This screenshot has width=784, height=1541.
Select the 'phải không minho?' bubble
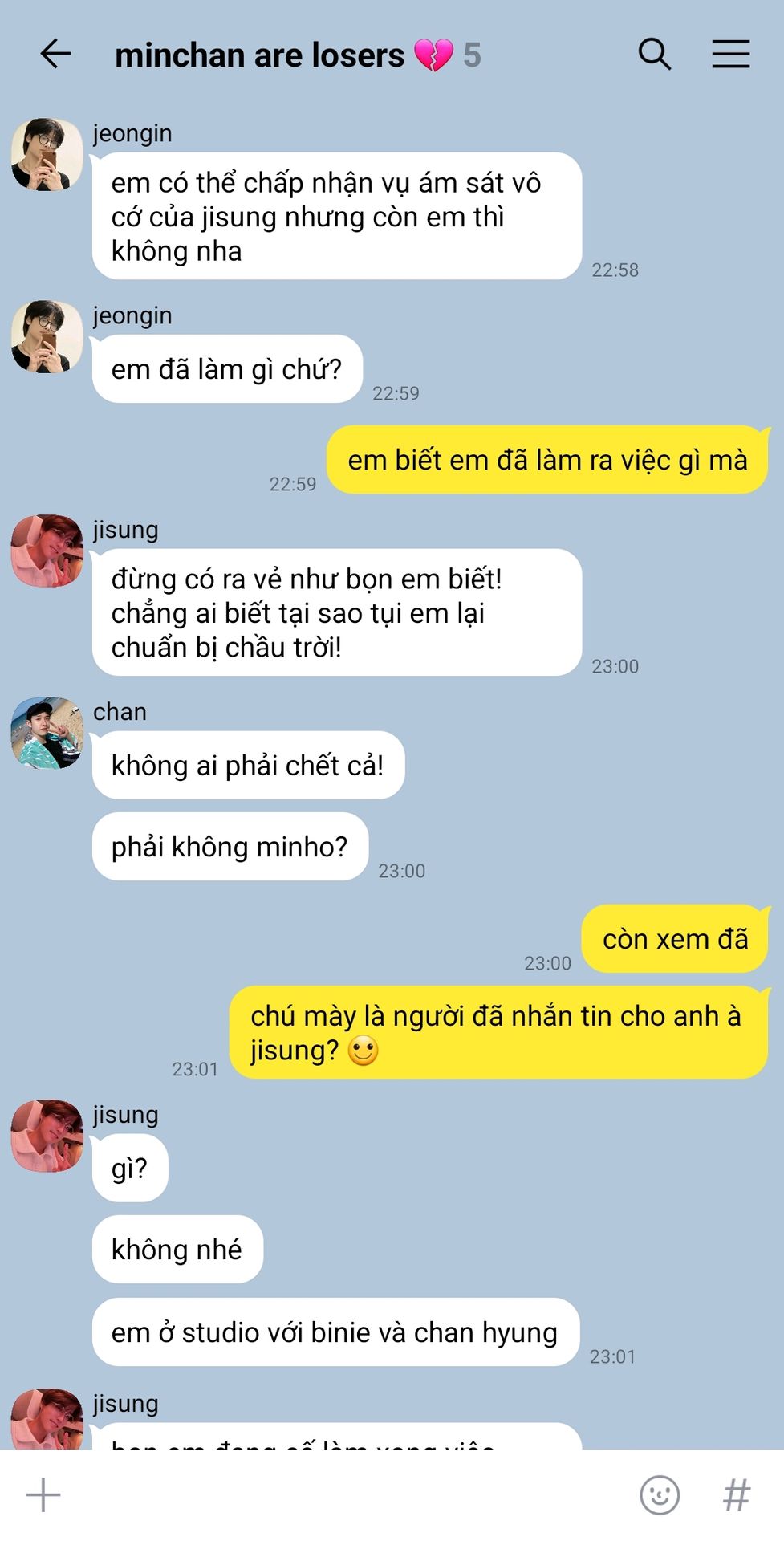(x=230, y=847)
